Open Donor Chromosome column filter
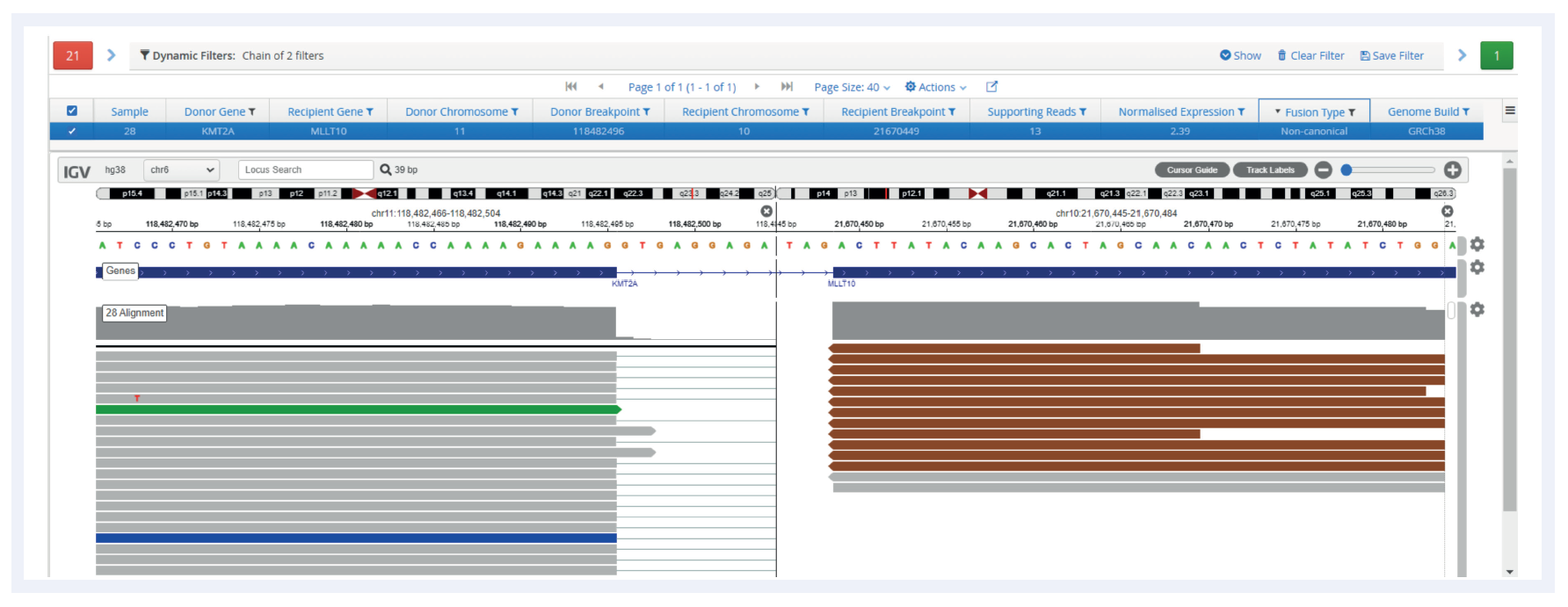The width and height of the screenshot is (1568, 607). (x=515, y=112)
